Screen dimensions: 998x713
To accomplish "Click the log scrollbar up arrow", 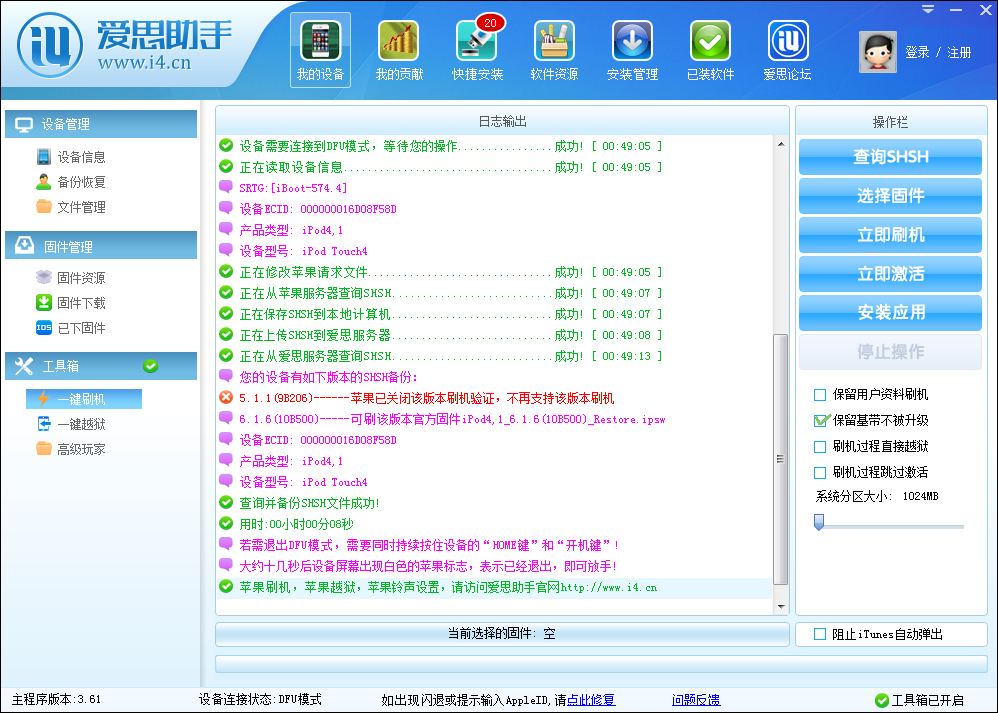I will (781, 144).
